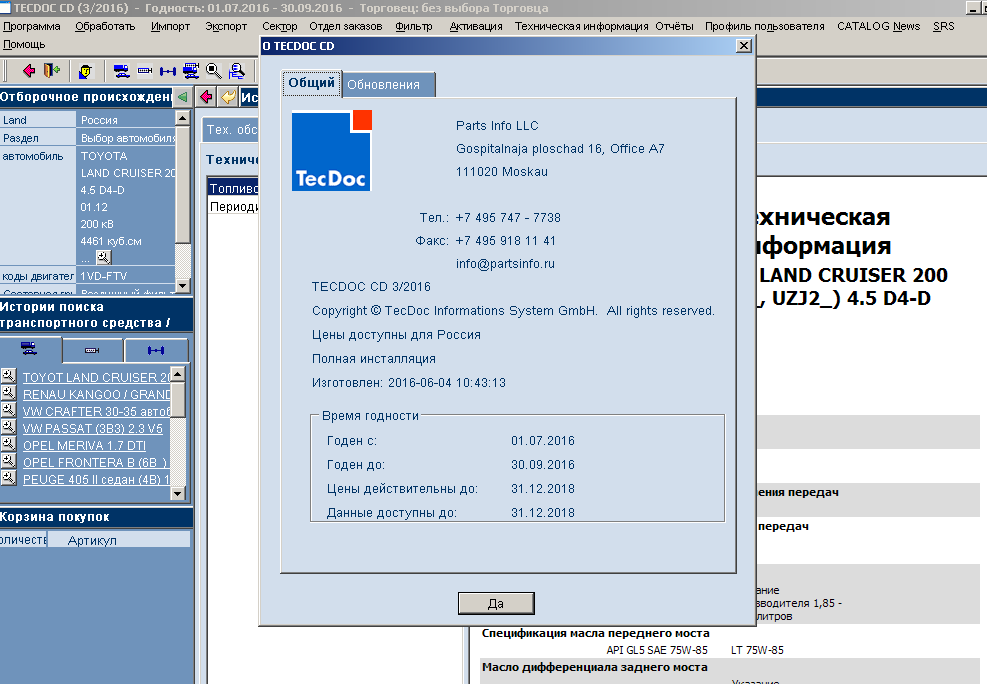Click the exit door icon in toolbar
The height and width of the screenshot is (684, 987).
click(52, 70)
